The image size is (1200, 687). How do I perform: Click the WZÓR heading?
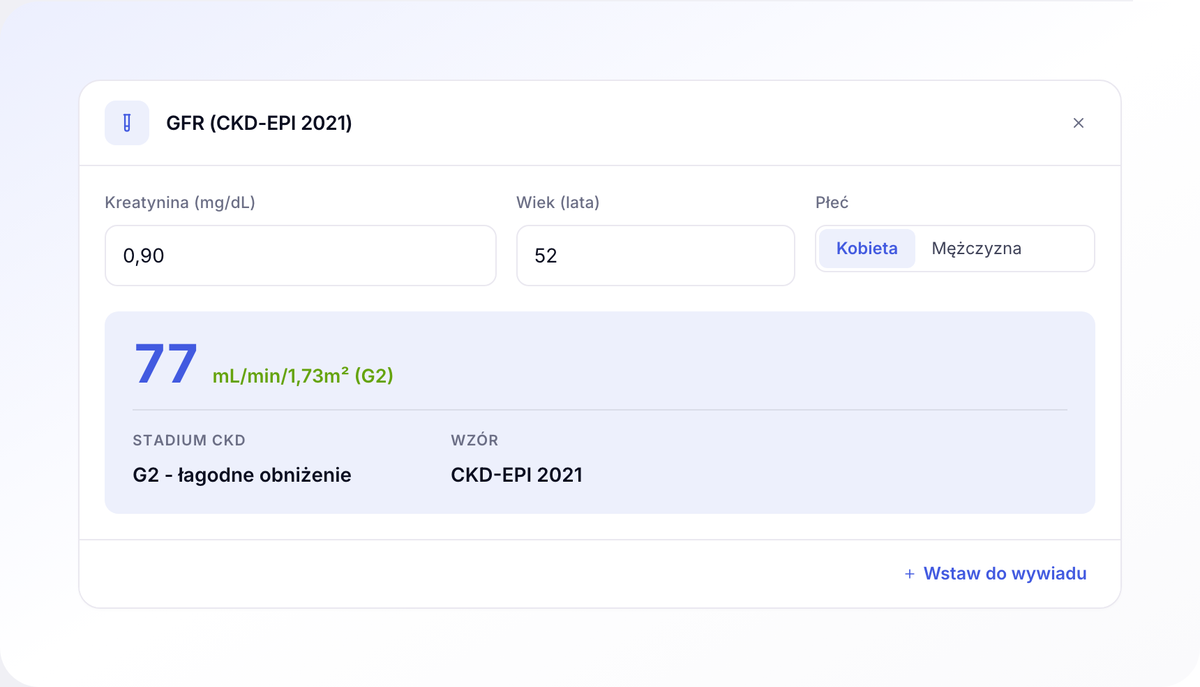click(x=475, y=440)
